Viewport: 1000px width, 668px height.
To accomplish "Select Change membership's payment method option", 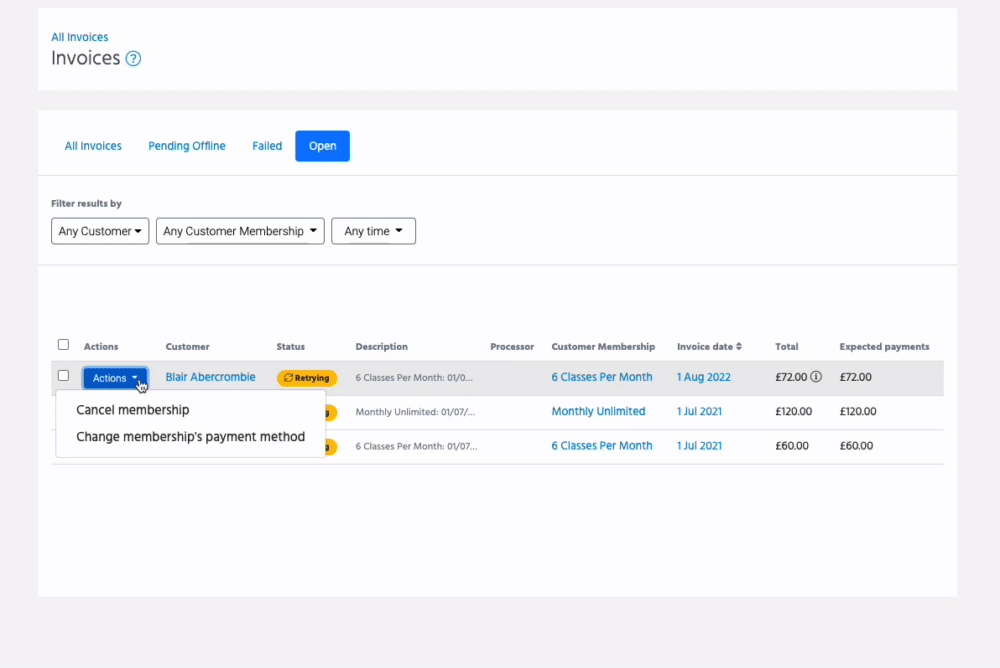I will click(x=190, y=436).
